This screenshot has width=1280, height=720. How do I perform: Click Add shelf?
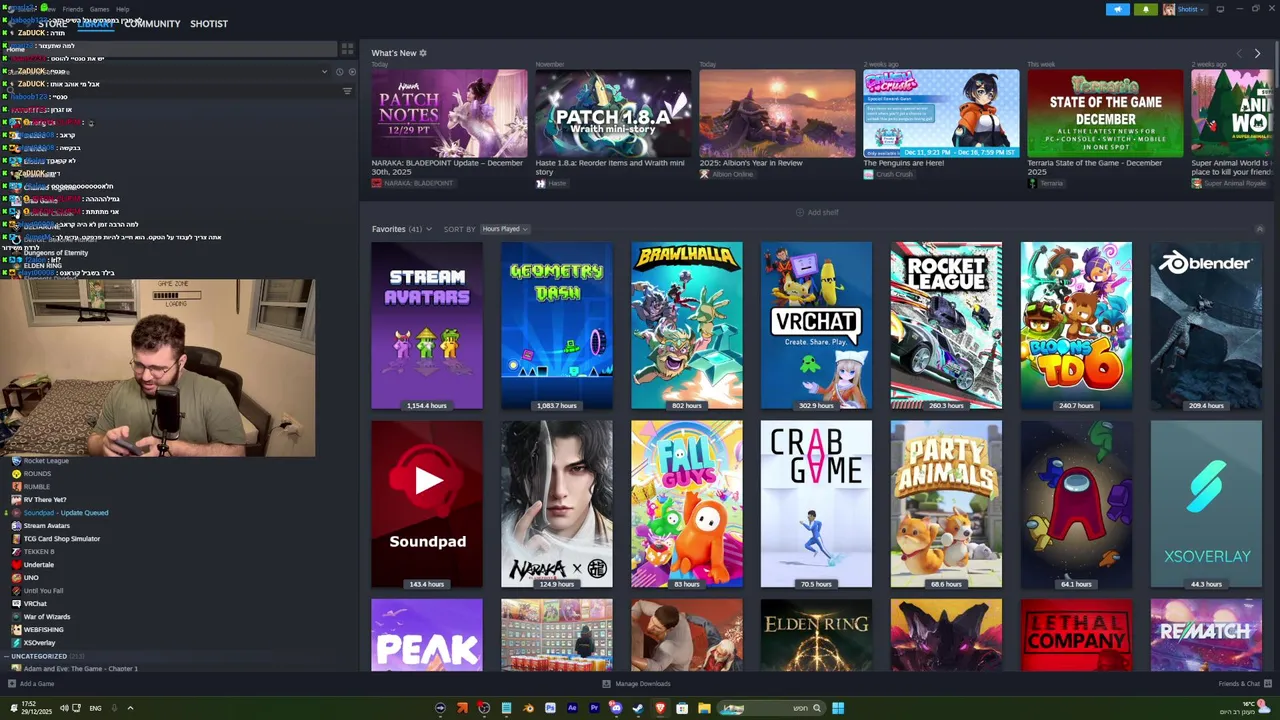tap(817, 212)
